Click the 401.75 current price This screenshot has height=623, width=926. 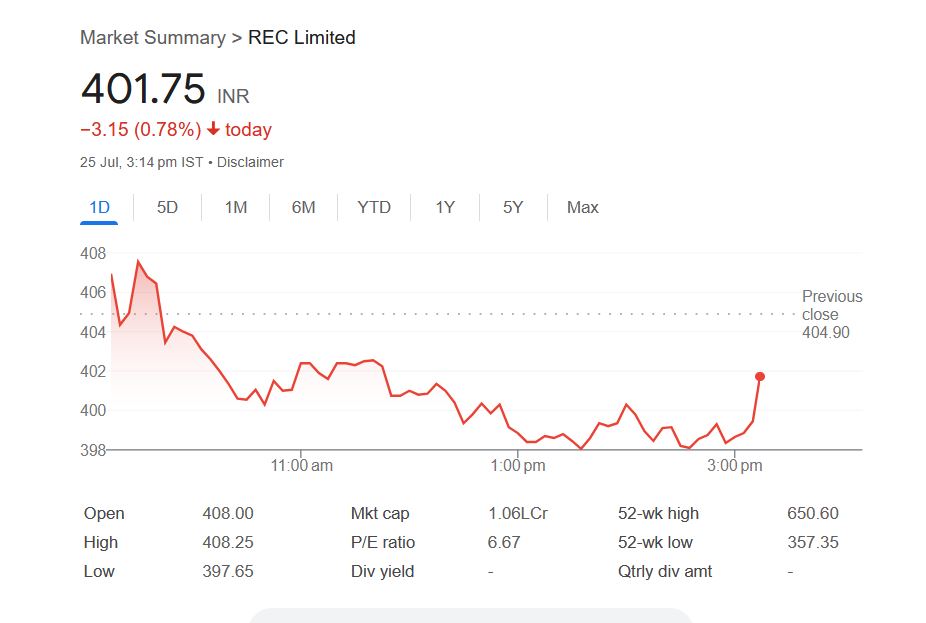click(143, 89)
